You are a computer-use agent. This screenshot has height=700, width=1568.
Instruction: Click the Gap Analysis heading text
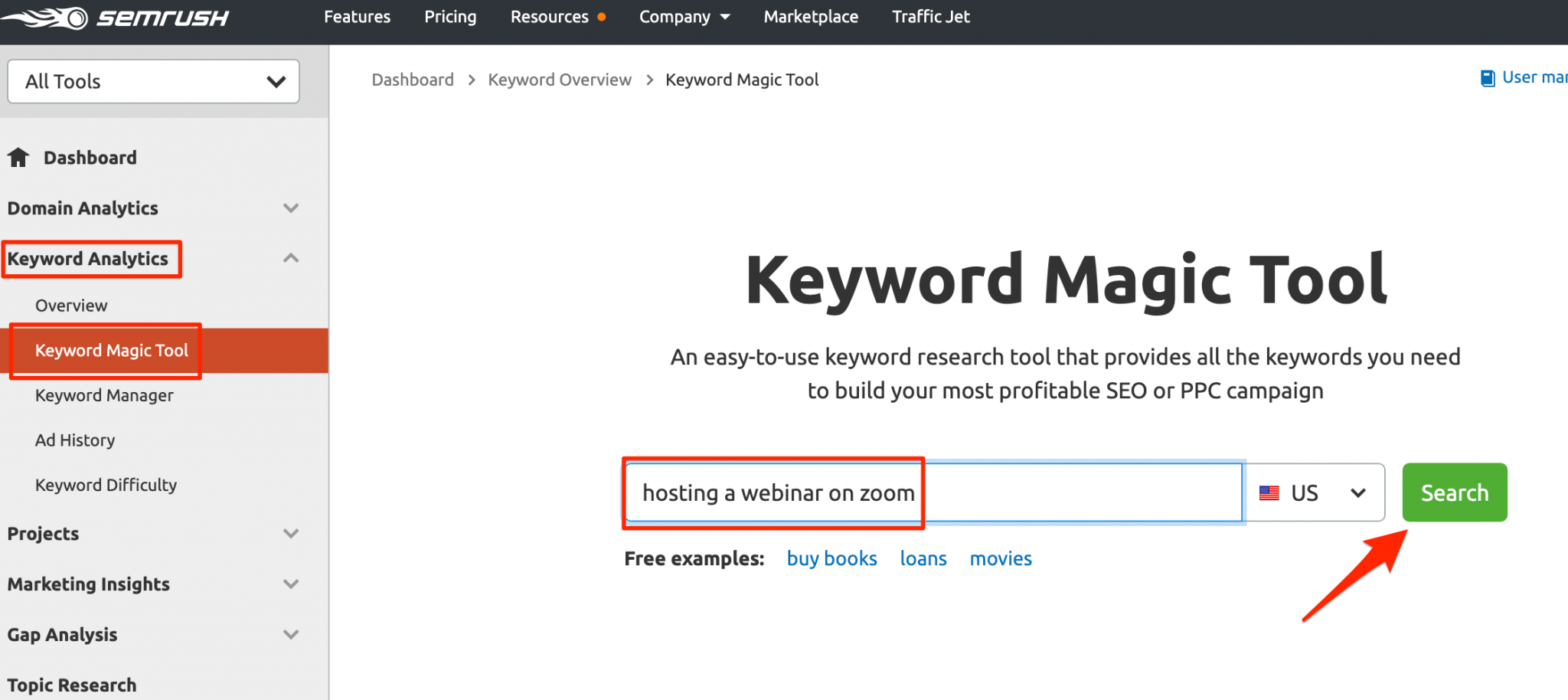tap(62, 635)
